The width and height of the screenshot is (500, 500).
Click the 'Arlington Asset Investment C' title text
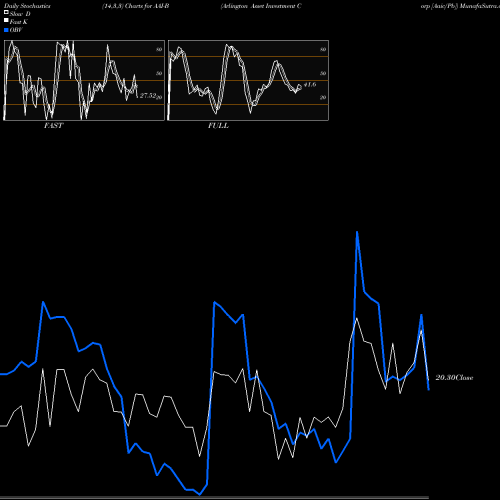[261, 6]
